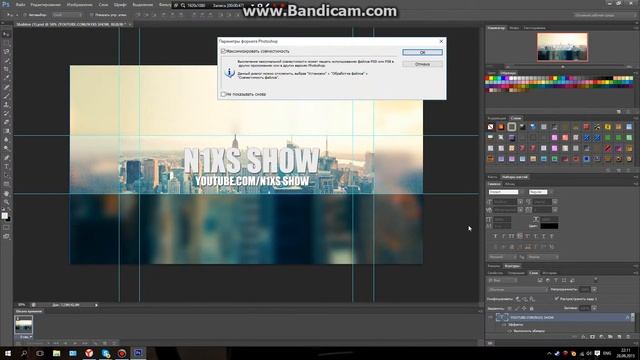Select the Magic Wand tool
The image size is (640, 360).
point(6,60)
